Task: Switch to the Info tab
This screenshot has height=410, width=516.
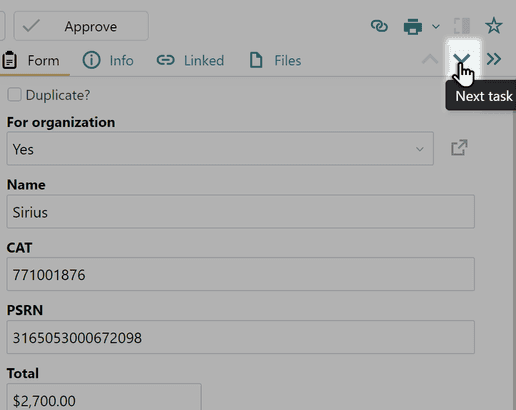Action: click(108, 60)
